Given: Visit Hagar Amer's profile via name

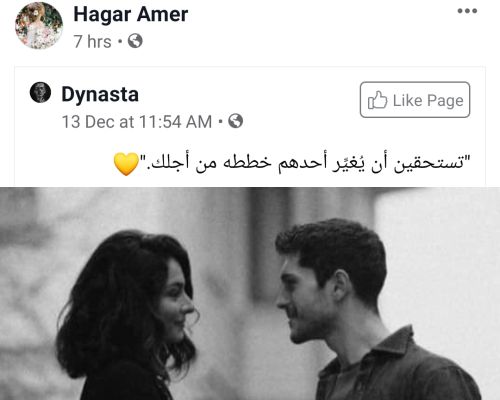Looking at the screenshot, I should pyautogui.click(x=131, y=14).
